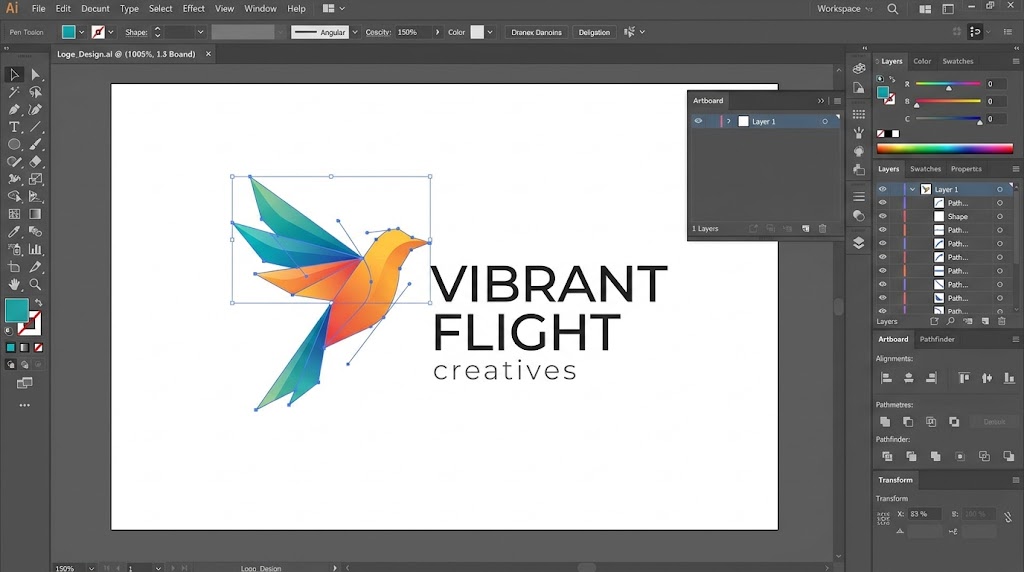
Task: Select the Pen tool in toolbox
Action: click(x=14, y=110)
